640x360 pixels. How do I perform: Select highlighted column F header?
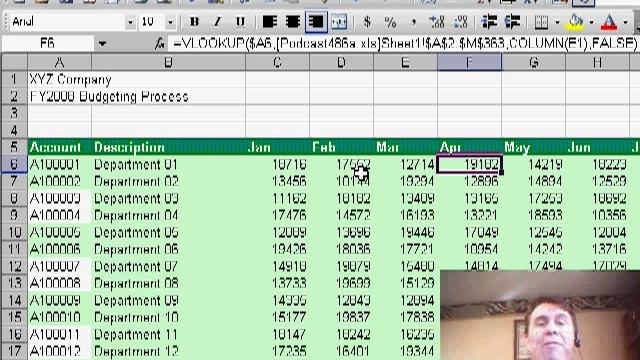tap(469, 62)
